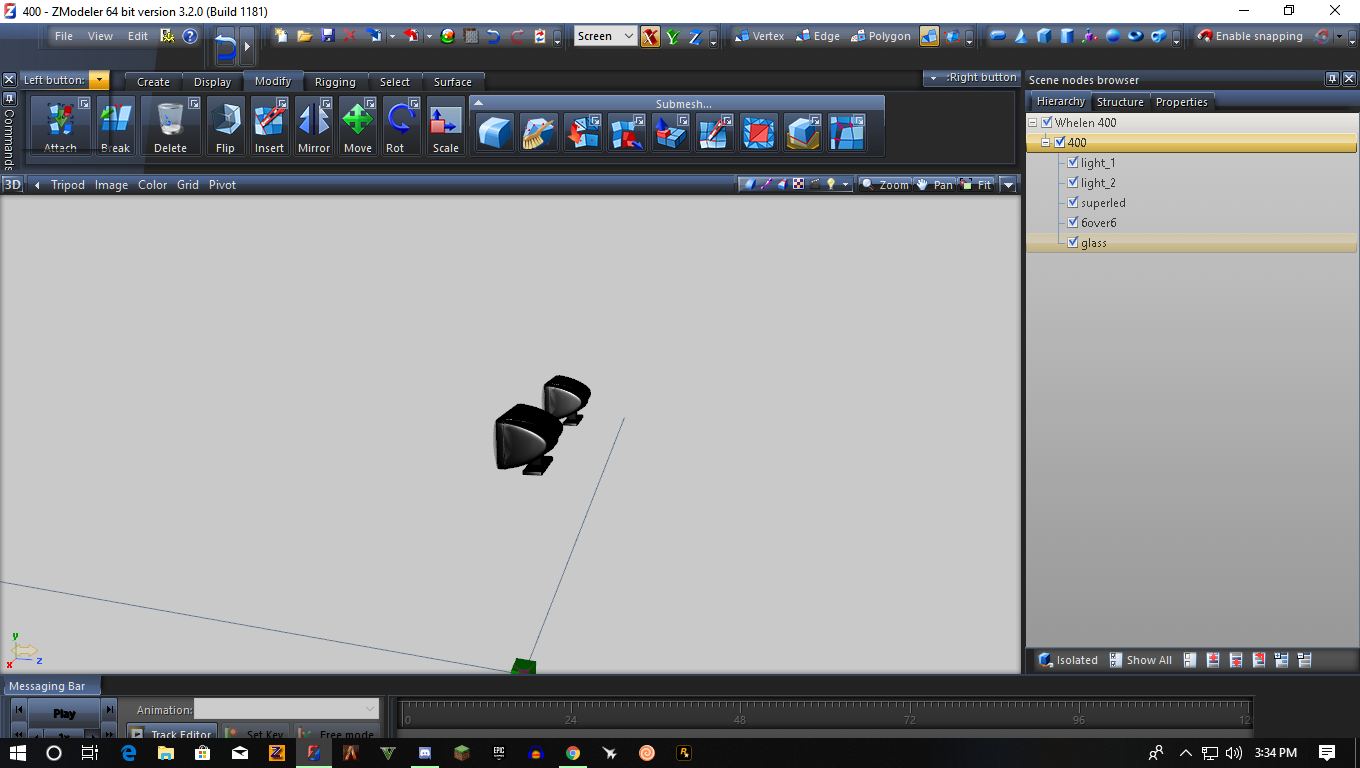Choose the Flip tool
The height and width of the screenshot is (768, 1360).
pyautogui.click(x=225, y=126)
